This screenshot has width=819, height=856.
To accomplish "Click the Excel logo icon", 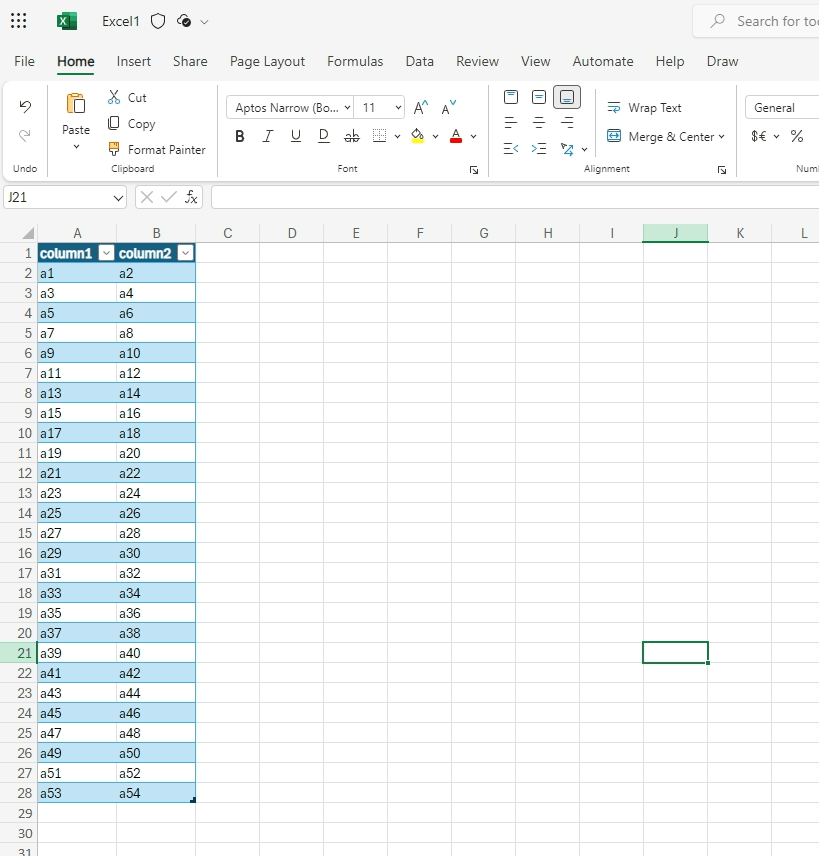I will tap(67, 21).
